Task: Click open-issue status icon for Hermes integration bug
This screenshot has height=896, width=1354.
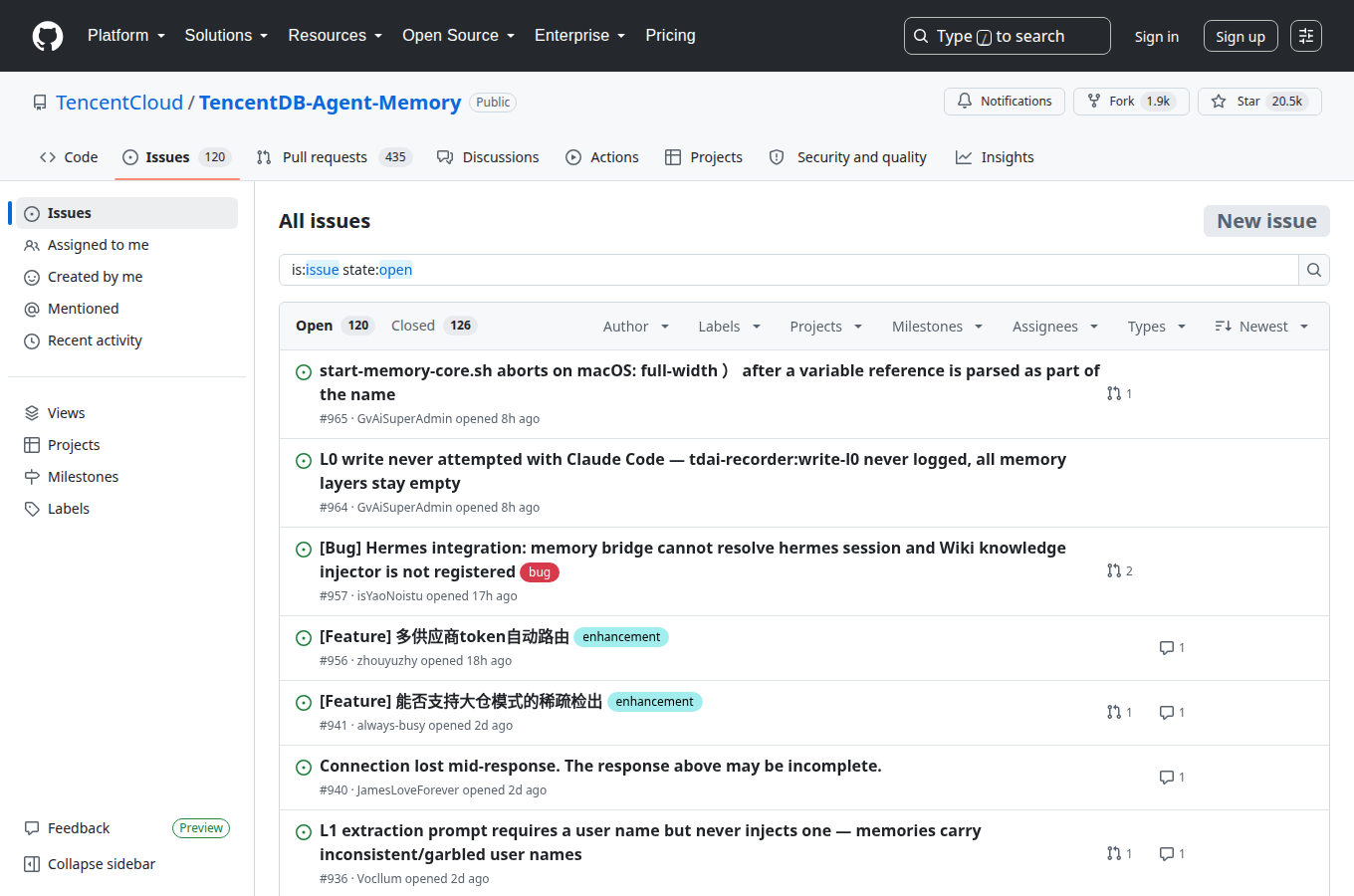Action: click(x=304, y=550)
